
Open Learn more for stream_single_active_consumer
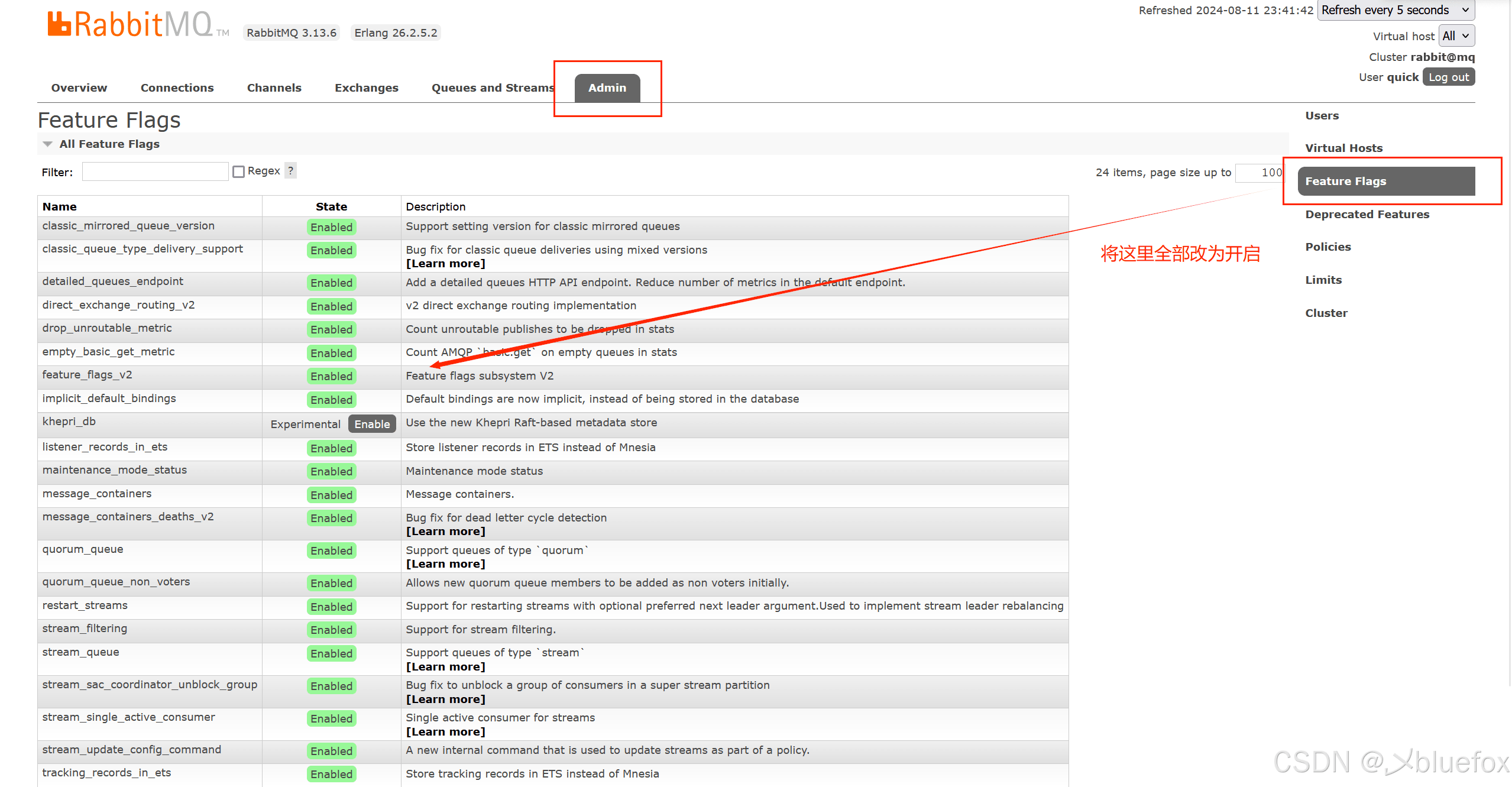pos(445,732)
